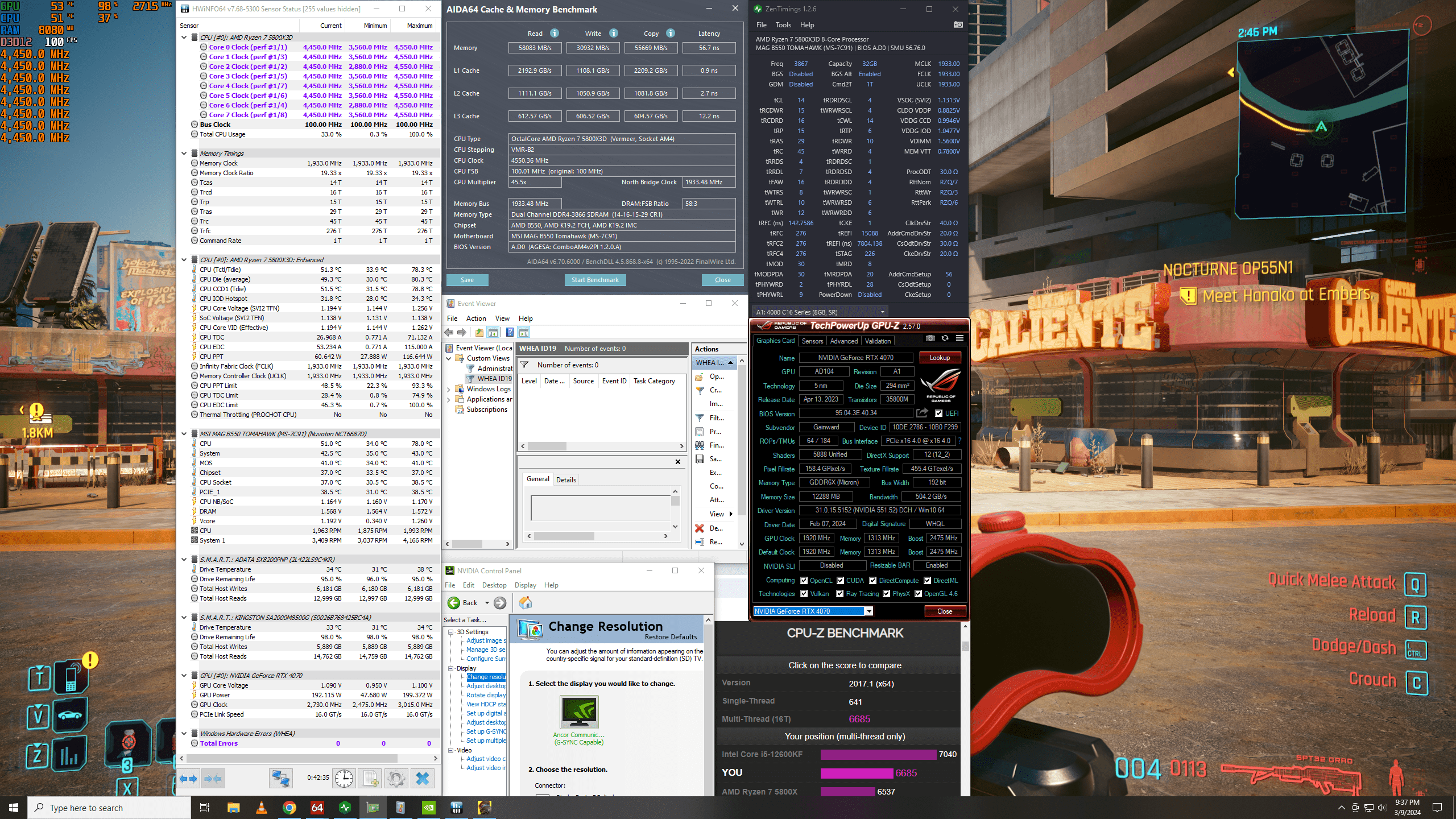Click Start Benchmark in AIDA64

click(595, 280)
